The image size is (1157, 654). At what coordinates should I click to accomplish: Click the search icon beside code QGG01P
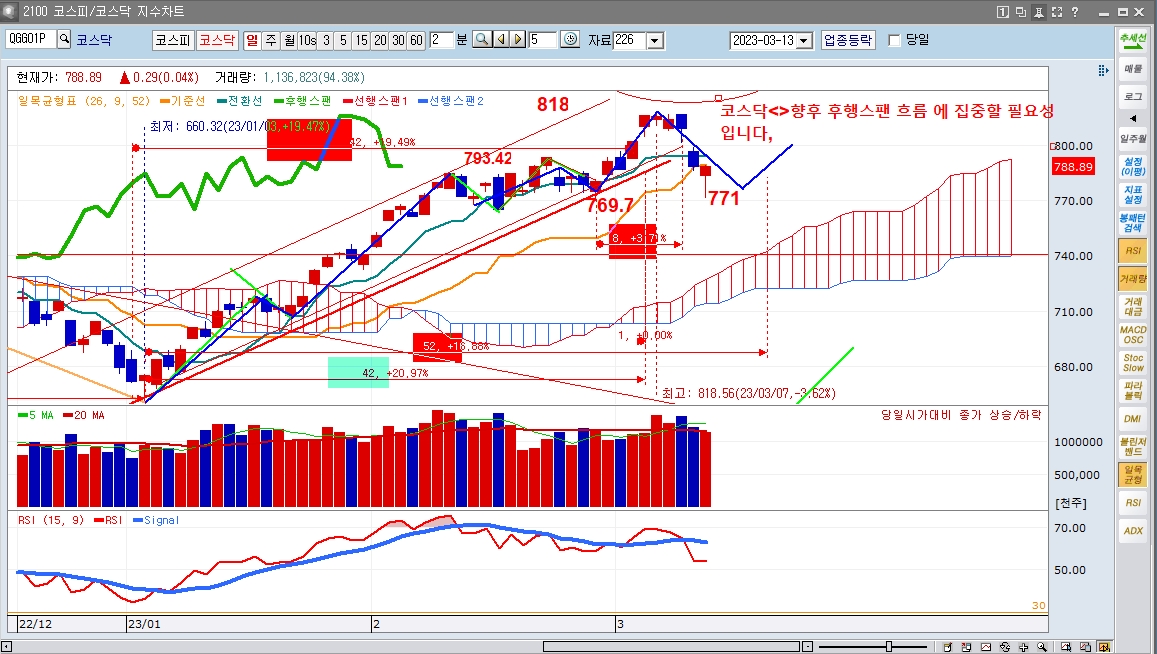coord(64,39)
